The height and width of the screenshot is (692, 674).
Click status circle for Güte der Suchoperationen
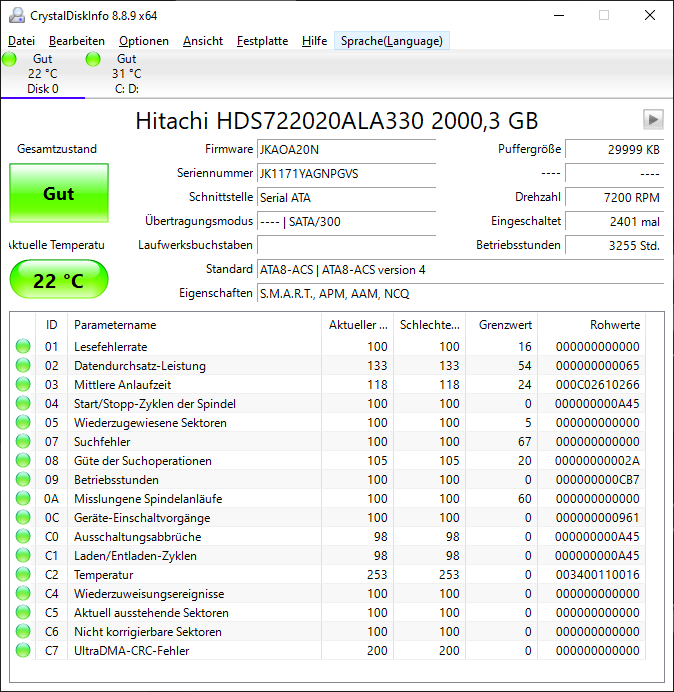23,460
